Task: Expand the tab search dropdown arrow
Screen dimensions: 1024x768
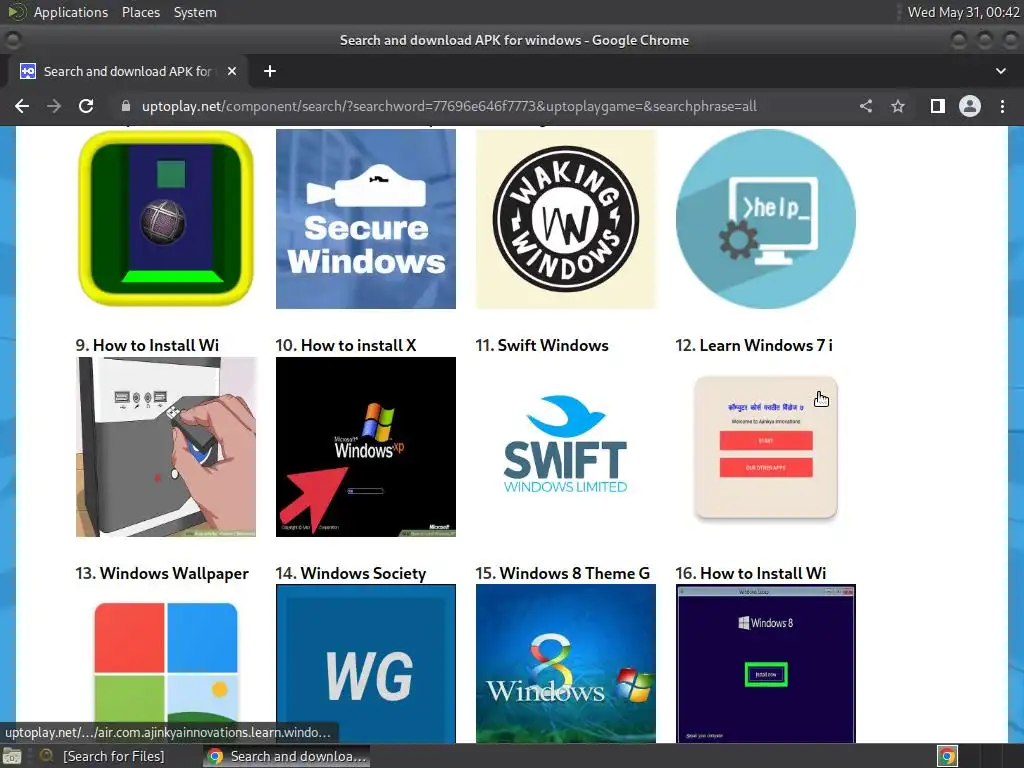Action: [1000, 71]
